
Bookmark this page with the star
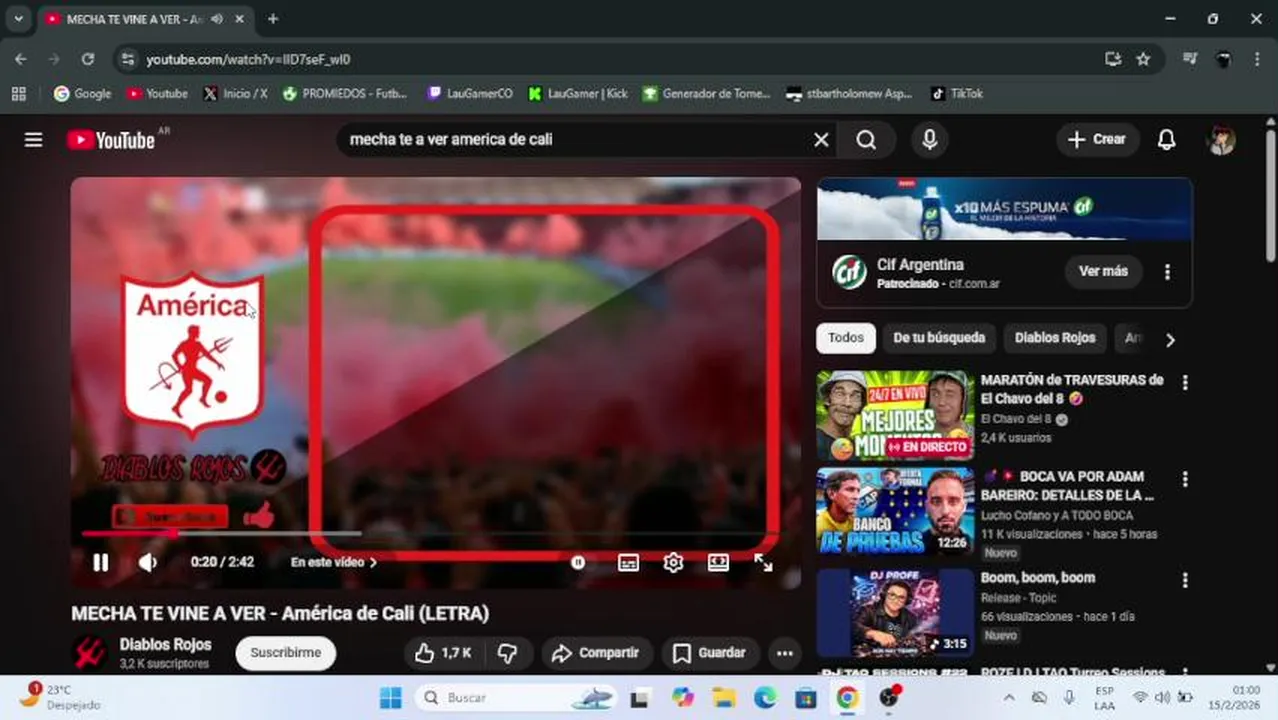1143,59
